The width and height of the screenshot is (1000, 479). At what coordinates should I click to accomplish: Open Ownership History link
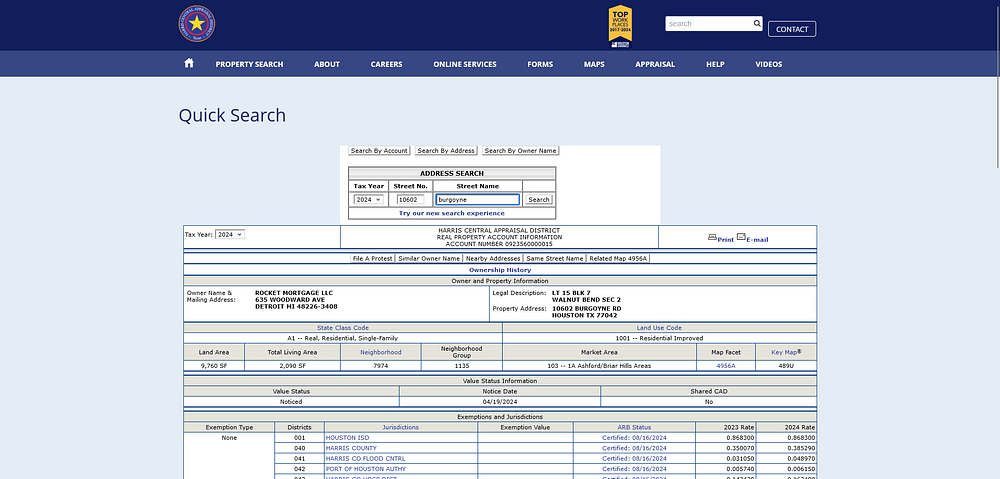pyautogui.click(x=500, y=270)
